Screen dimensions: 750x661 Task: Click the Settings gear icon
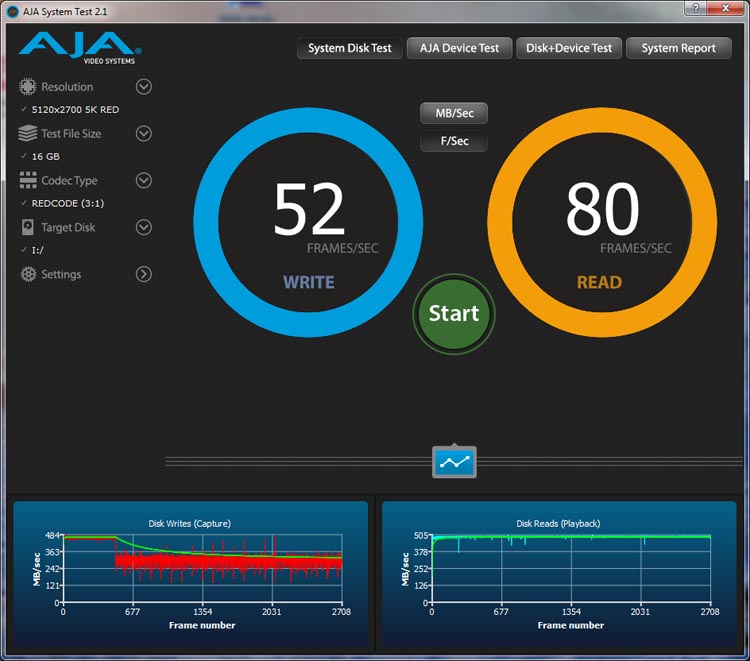[x=28, y=274]
